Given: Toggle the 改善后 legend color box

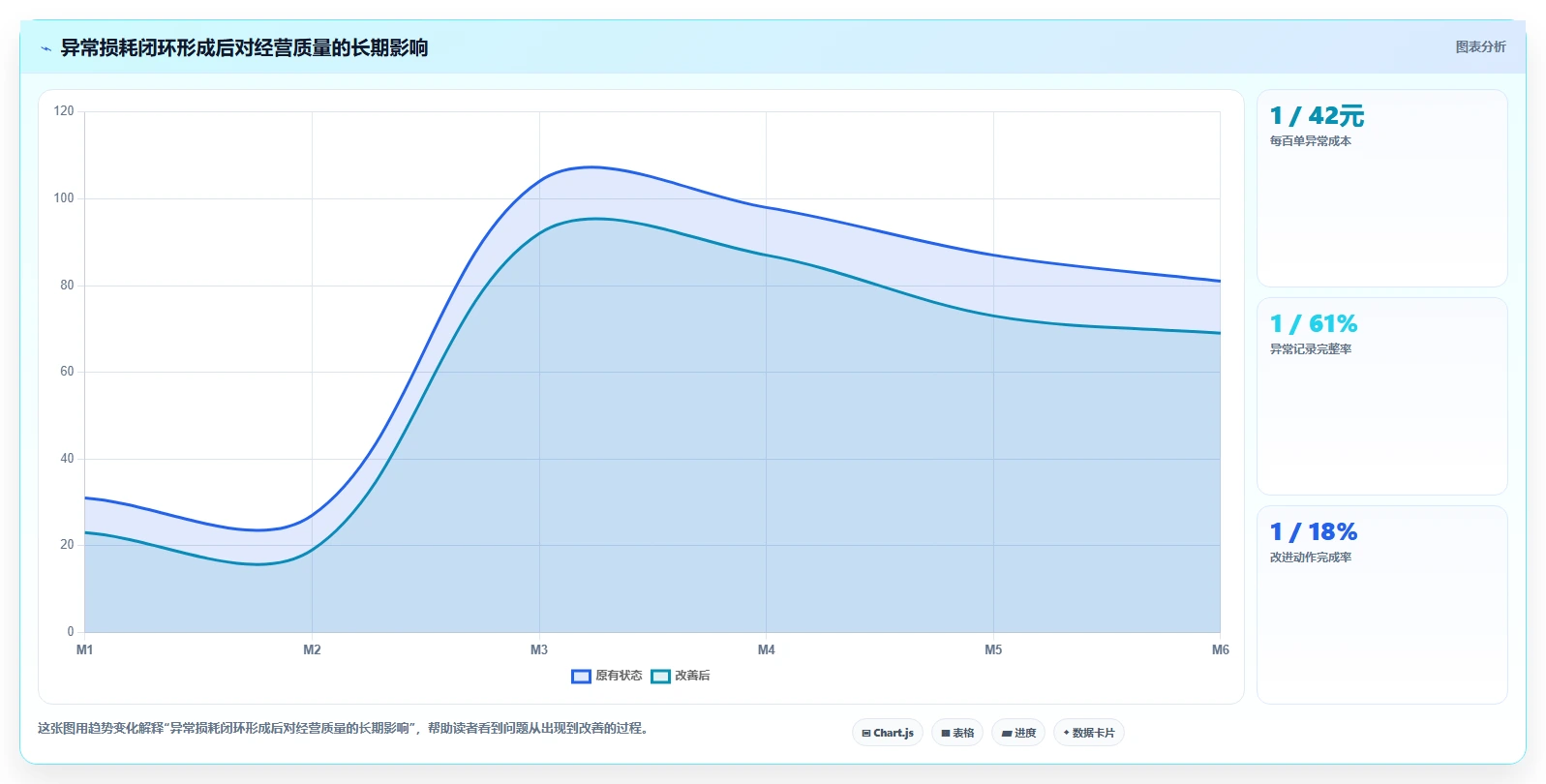Looking at the screenshot, I should coord(660,676).
